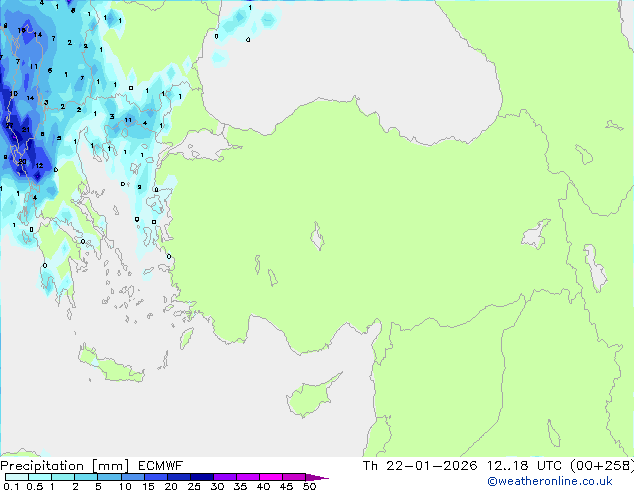Viewport: 634px width, 490px height.
Task: Click the 1–2 mm legend swatch
Action: pyautogui.click(x=63, y=477)
